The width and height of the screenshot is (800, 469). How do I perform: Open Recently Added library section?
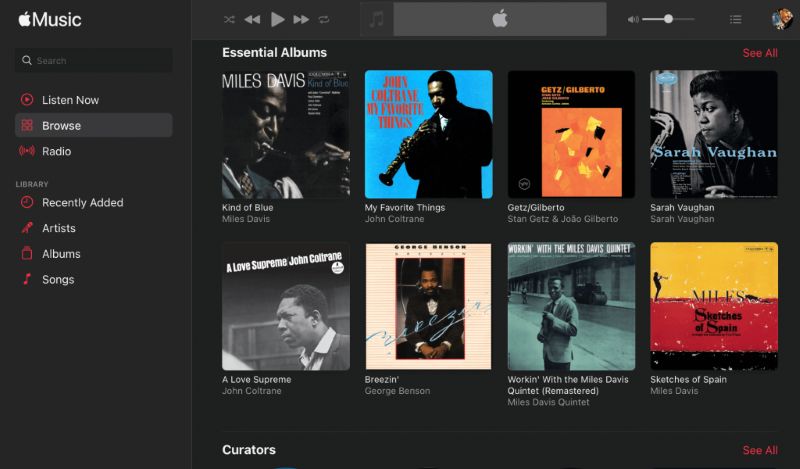tap(93, 202)
